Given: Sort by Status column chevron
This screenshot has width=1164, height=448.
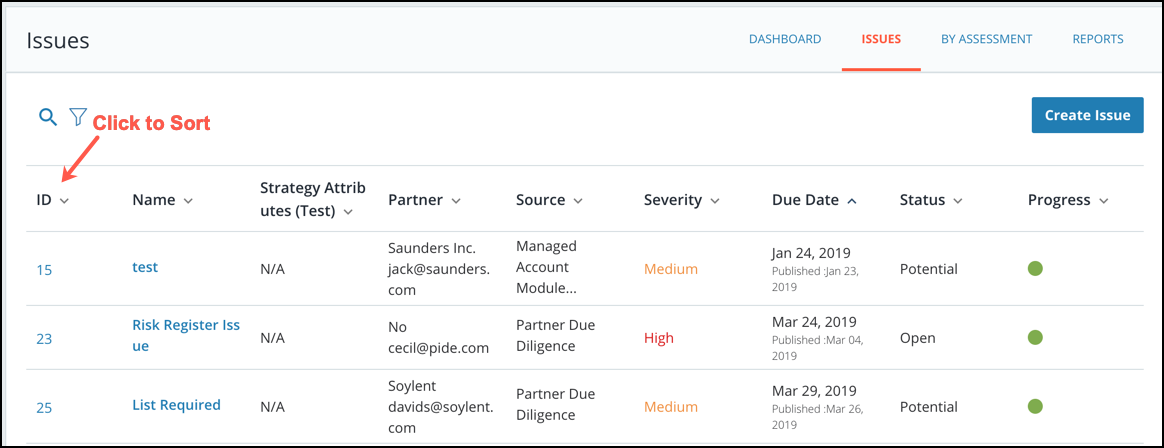Looking at the screenshot, I should tap(958, 201).
